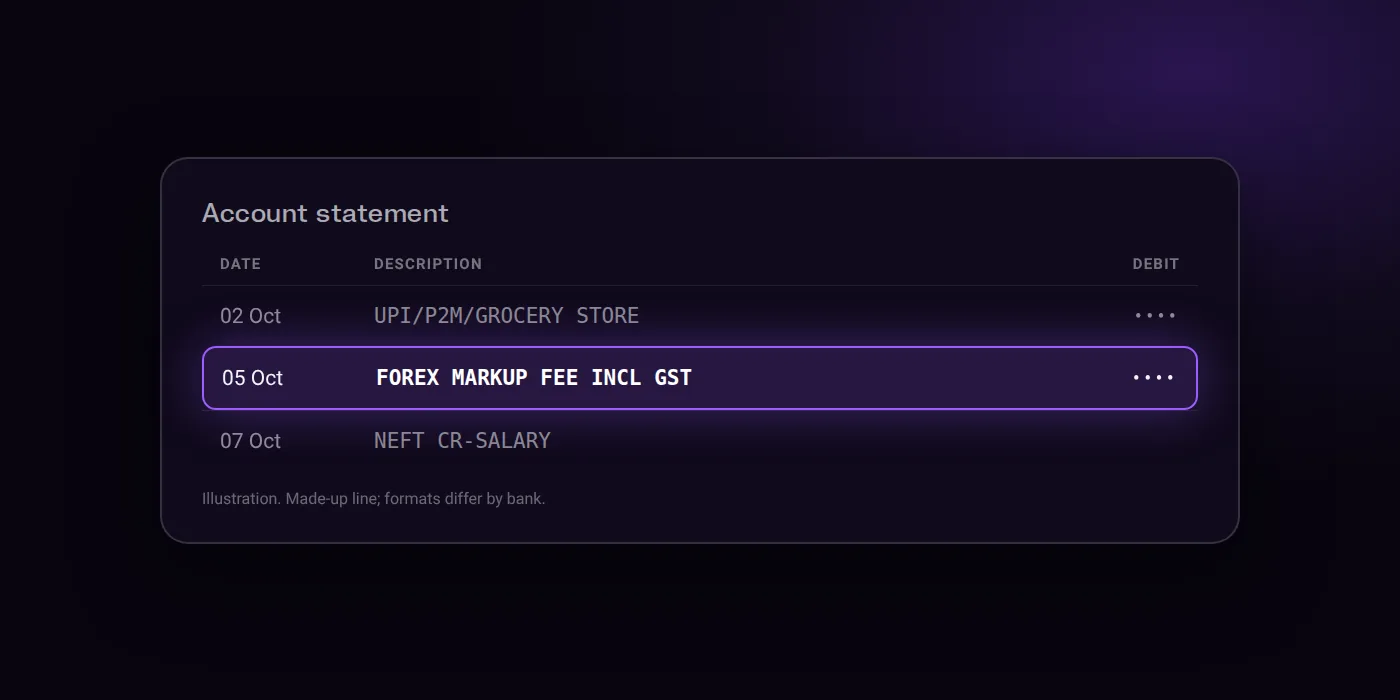The height and width of the screenshot is (700, 1400).
Task: Click the illustration disclaimer footnote text
Action: point(374,498)
